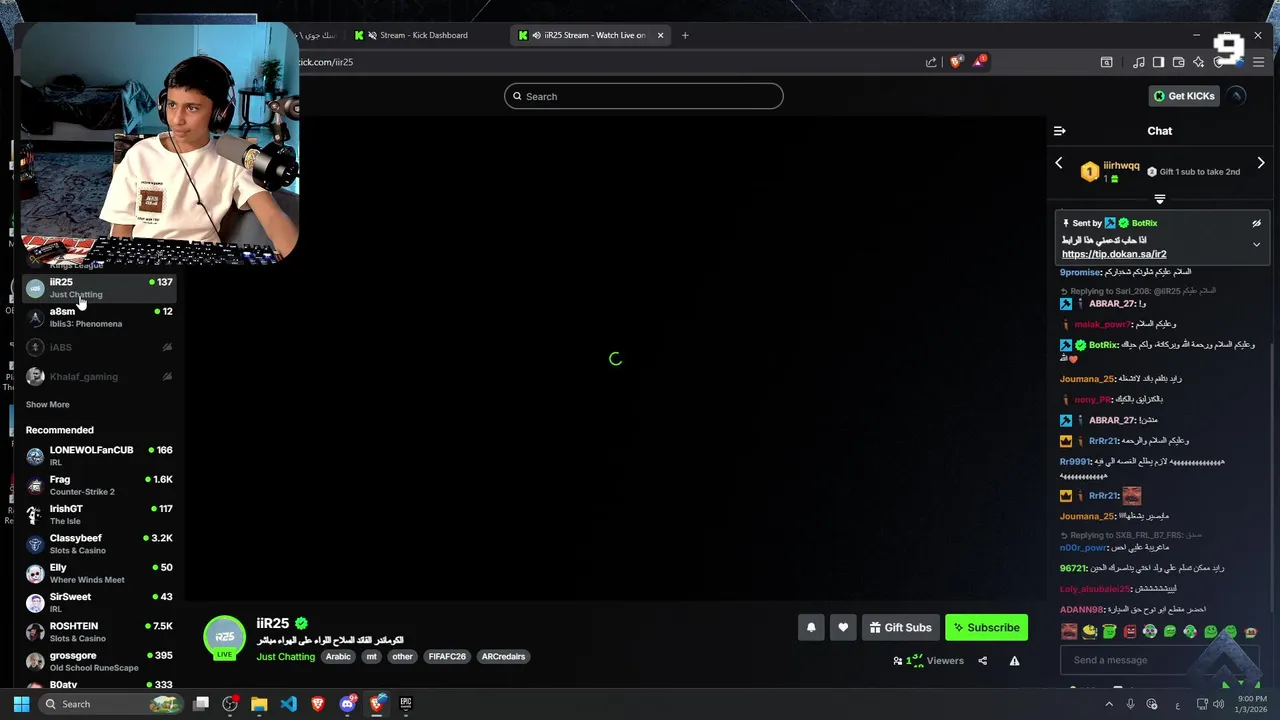Image resolution: width=1280 pixels, height=720 pixels.
Task: Click the tab search icon in toolbar
Action: coord(1106,62)
